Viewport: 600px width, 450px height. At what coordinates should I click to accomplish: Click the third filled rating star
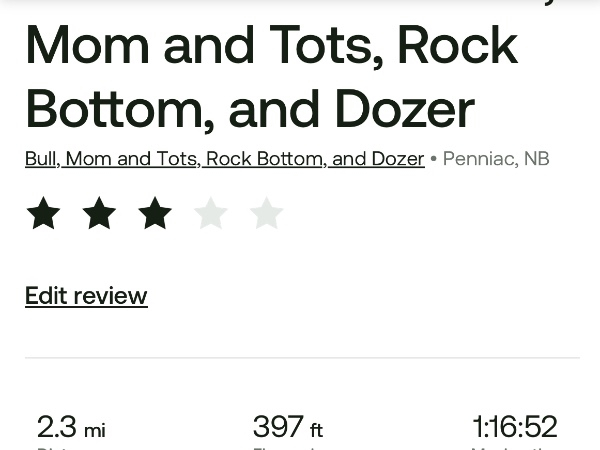(155, 213)
